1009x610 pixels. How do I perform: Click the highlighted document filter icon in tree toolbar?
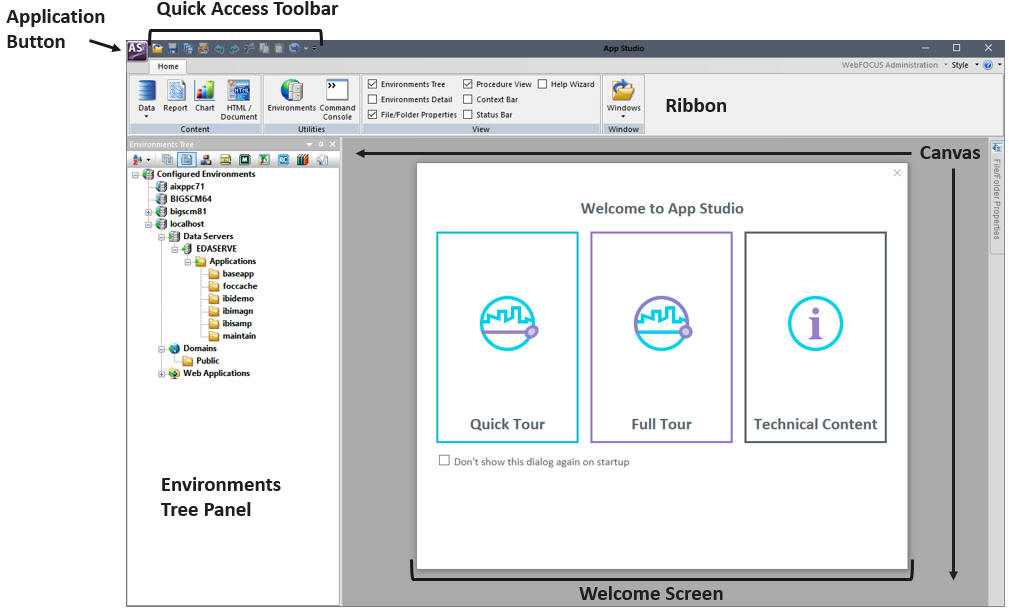187,160
